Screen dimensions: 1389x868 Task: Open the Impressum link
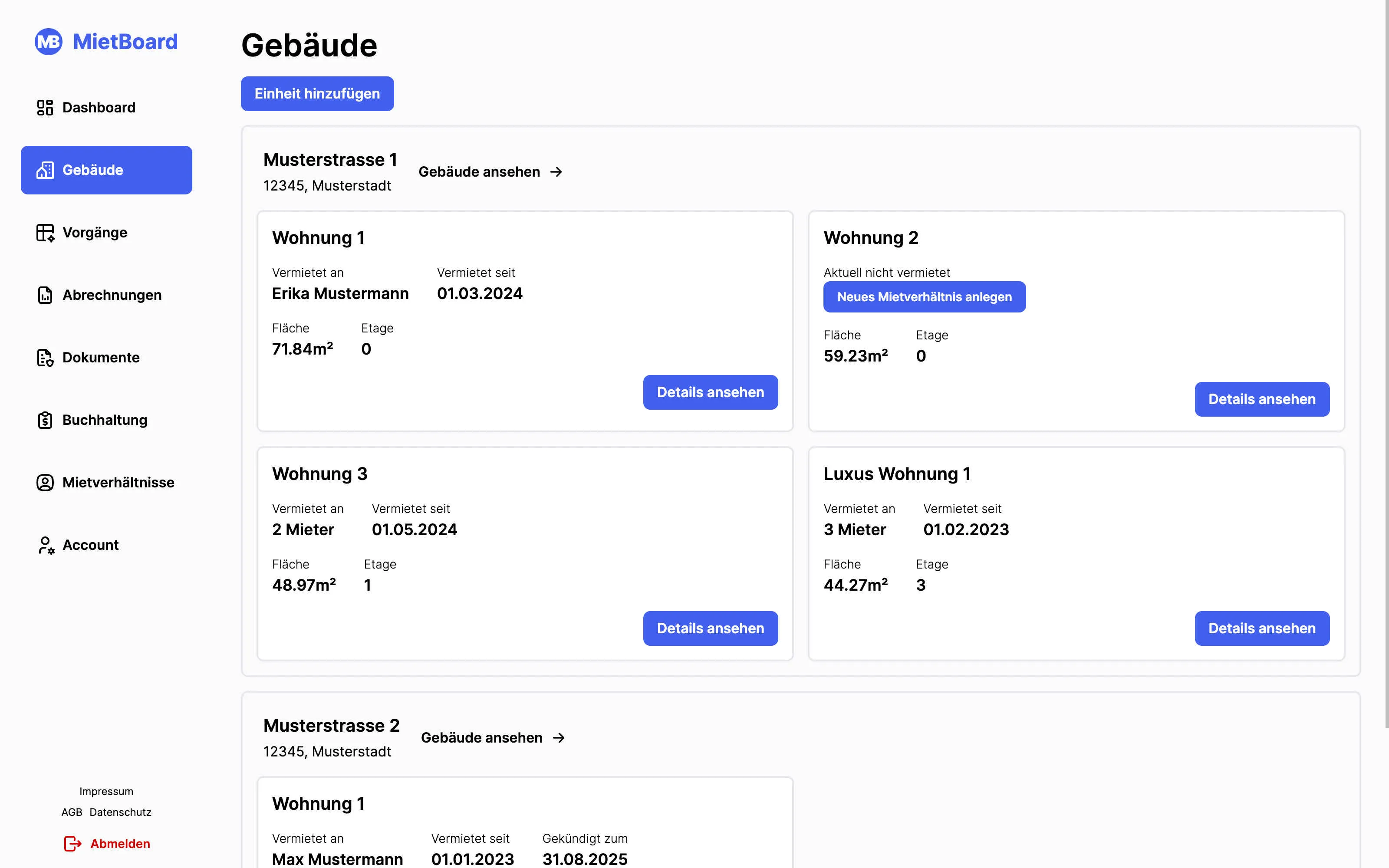coord(106,791)
